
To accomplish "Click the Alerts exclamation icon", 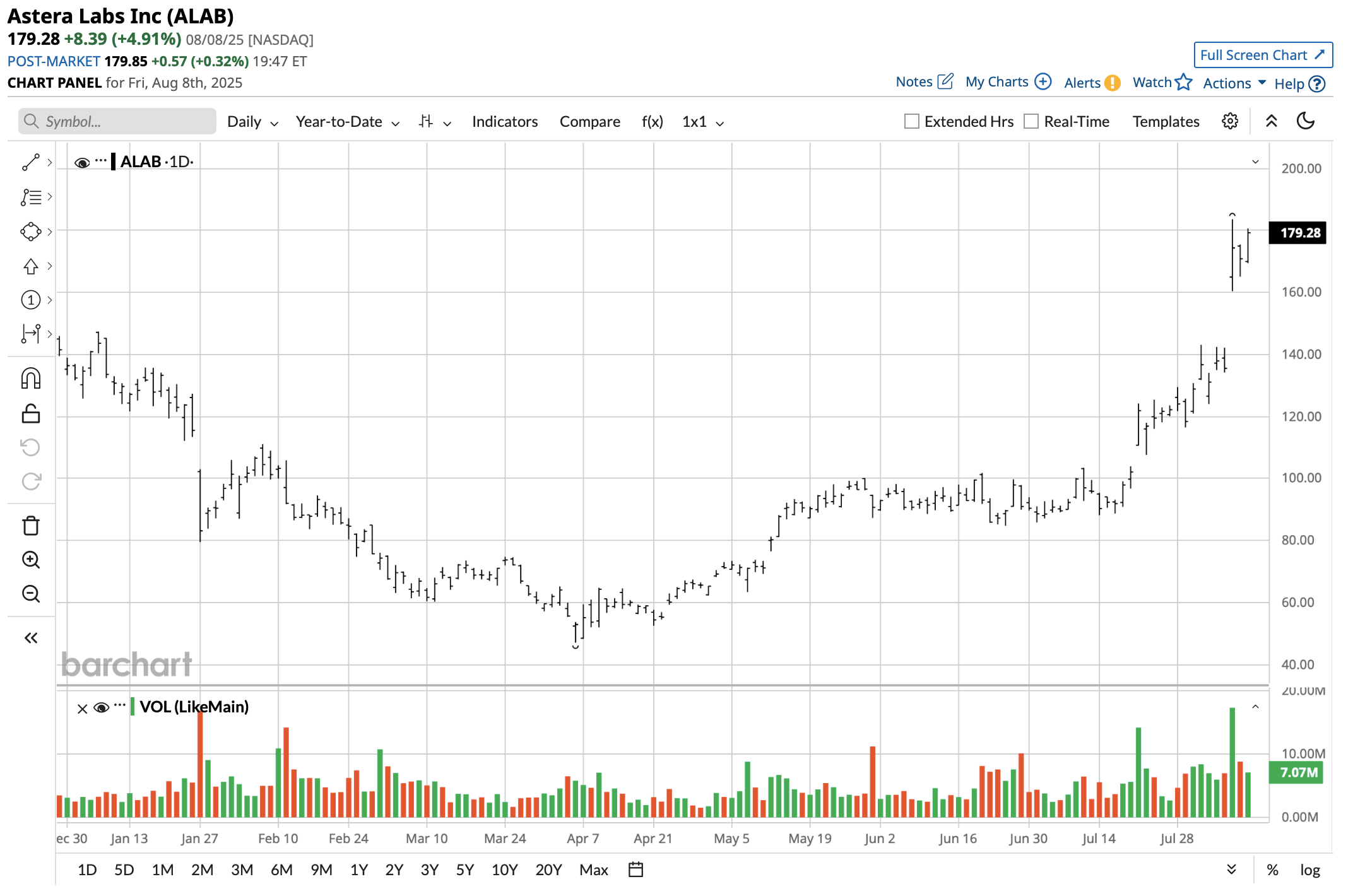I will (1113, 83).
